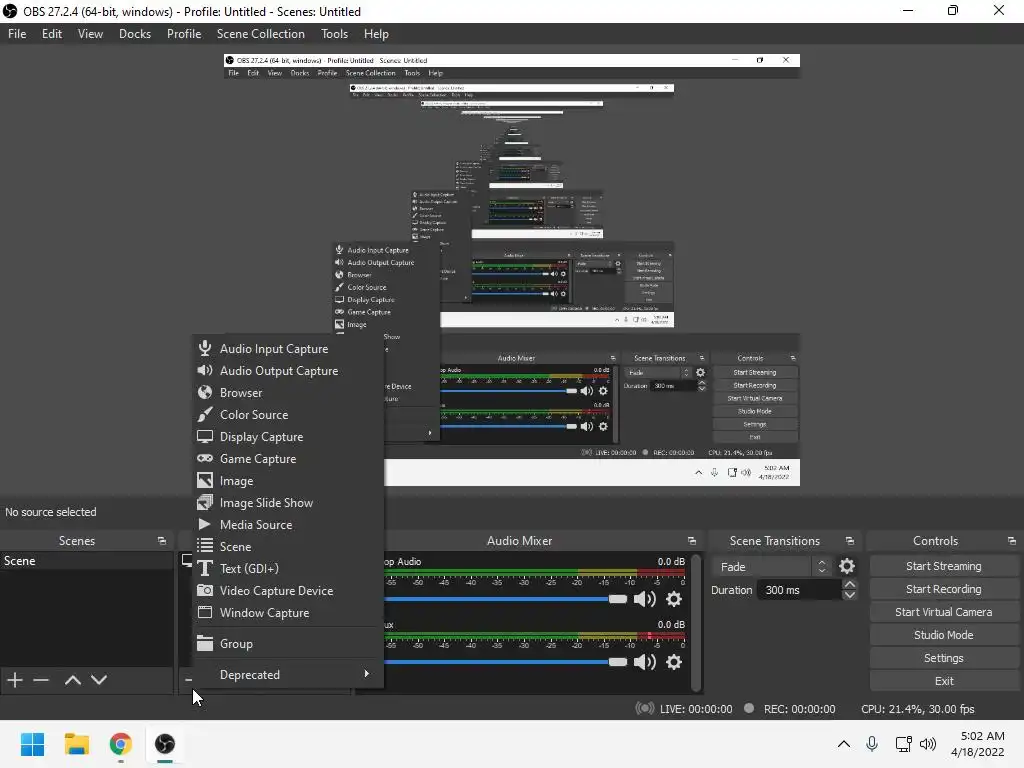Select the Scene item in Scenes list
The height and width of the screenshot is (768, 1024).
pos(86,561)
